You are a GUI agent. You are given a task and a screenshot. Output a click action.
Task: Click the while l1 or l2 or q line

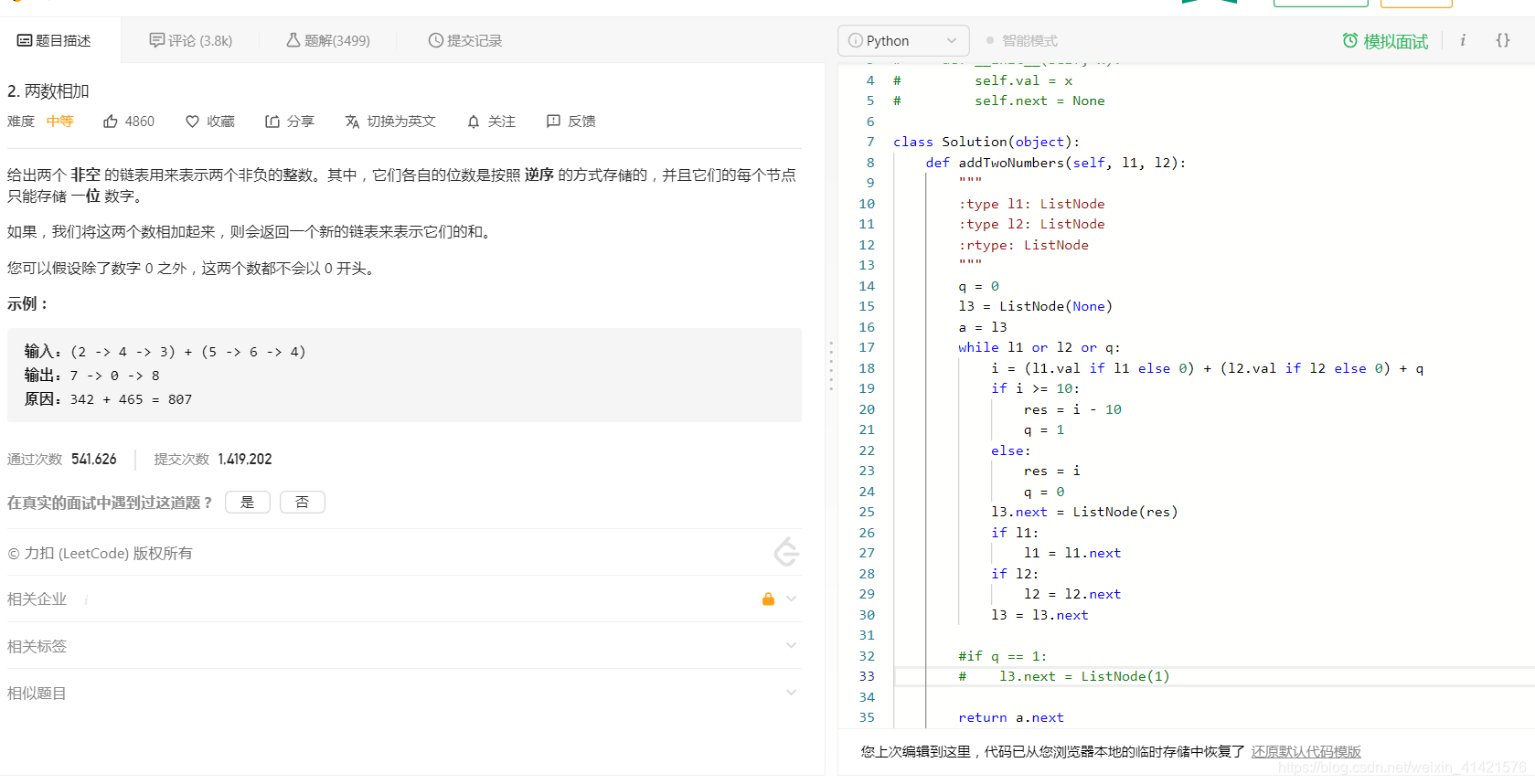[1039, 347]
